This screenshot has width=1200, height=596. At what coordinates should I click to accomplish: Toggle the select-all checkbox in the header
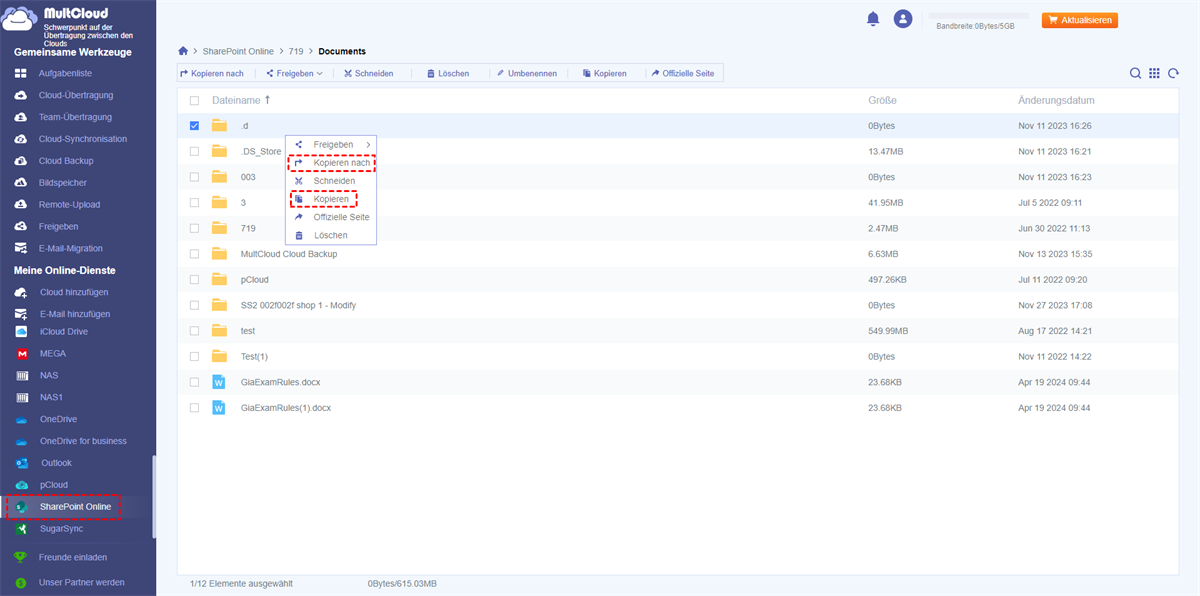tap(194, 101)
